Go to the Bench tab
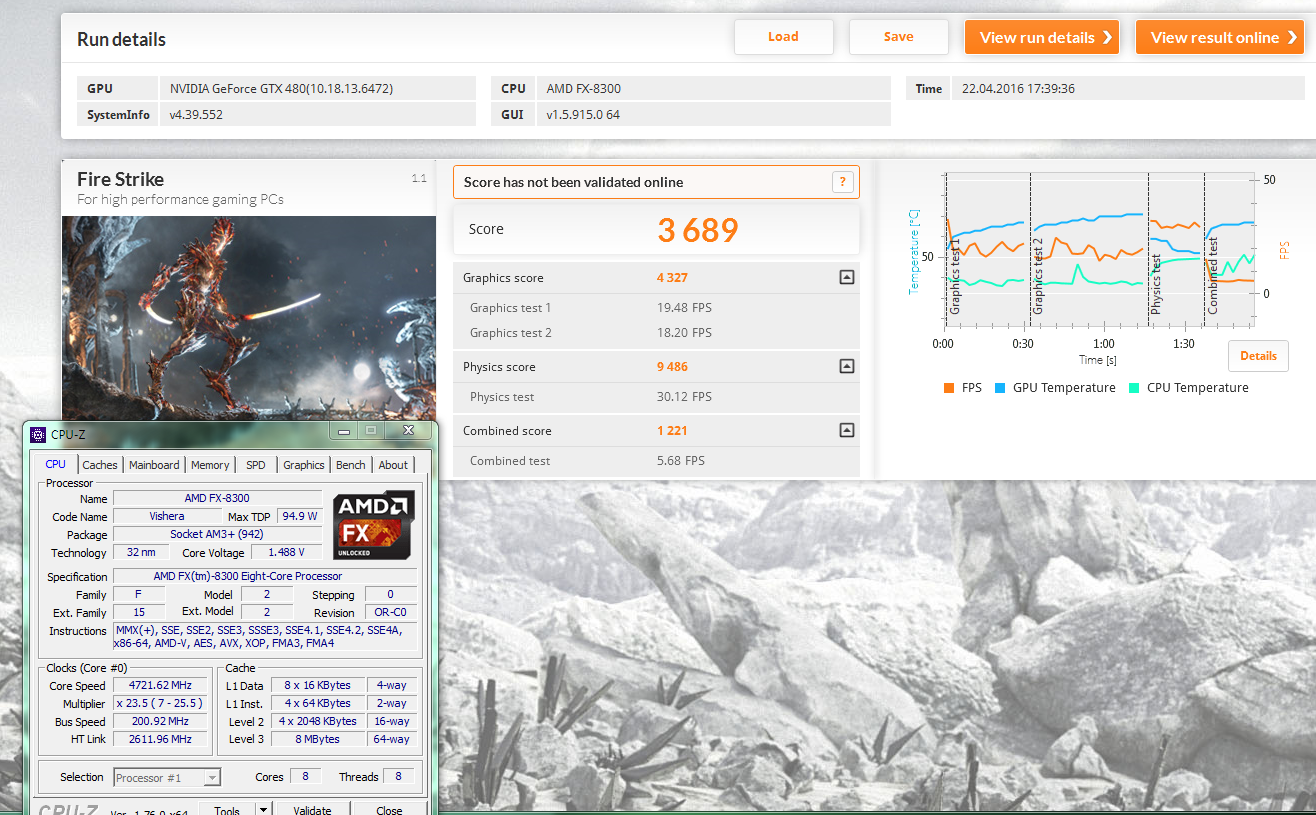Viewport: 1316px width, 815px height. [x=351, y=465]
